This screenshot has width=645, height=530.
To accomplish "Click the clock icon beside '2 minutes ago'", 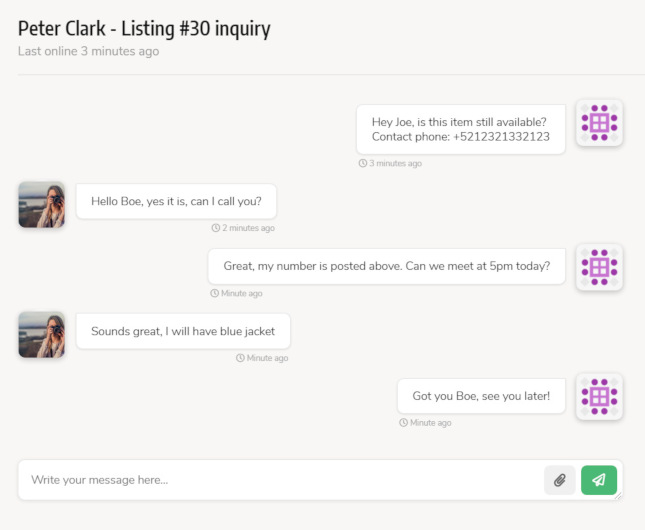I will (216, 228).
